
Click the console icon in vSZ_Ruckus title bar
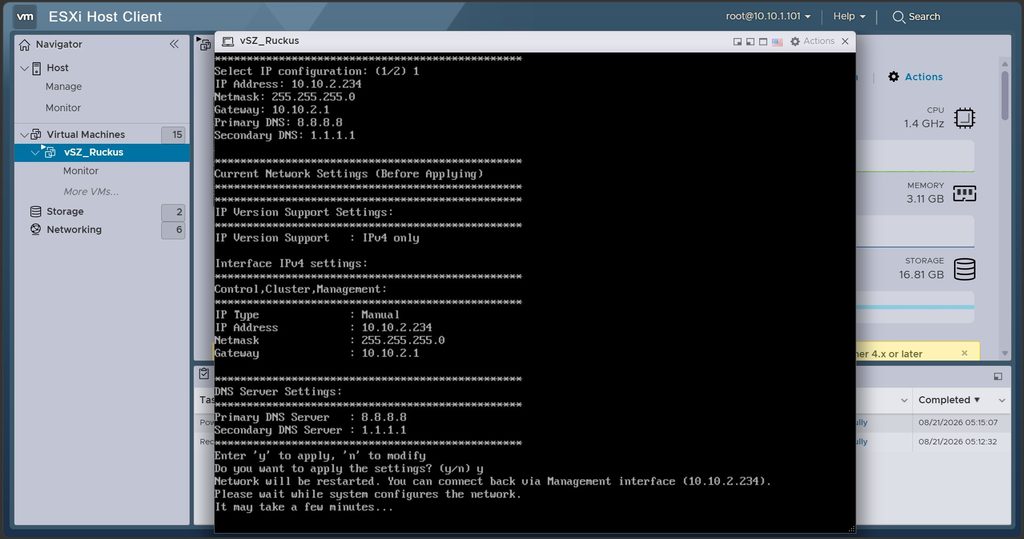point(227,41)
